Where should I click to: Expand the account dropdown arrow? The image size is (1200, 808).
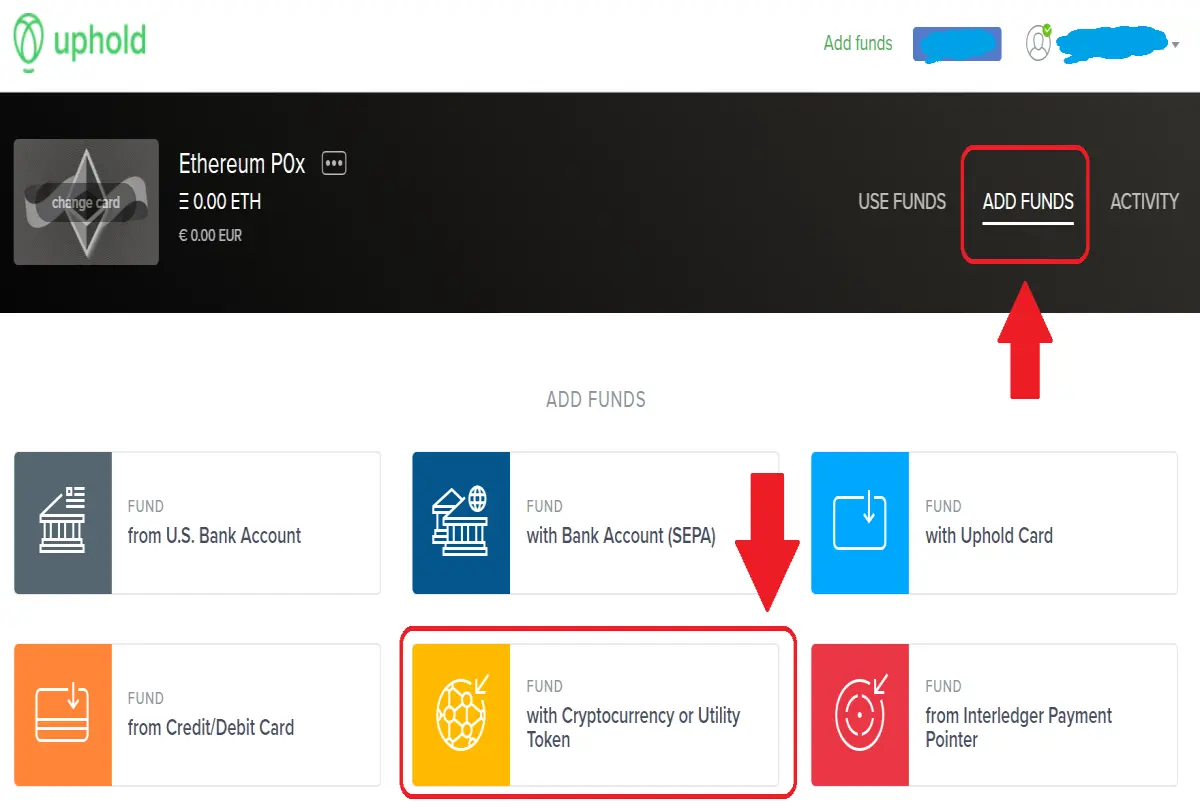[x=1176, y=44]
